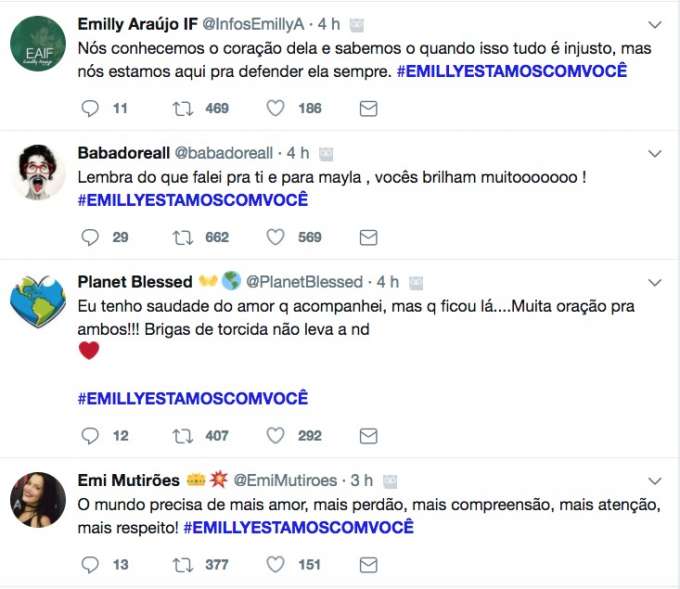Click the @InfosEmillyA handle

[x=258, y=23]
